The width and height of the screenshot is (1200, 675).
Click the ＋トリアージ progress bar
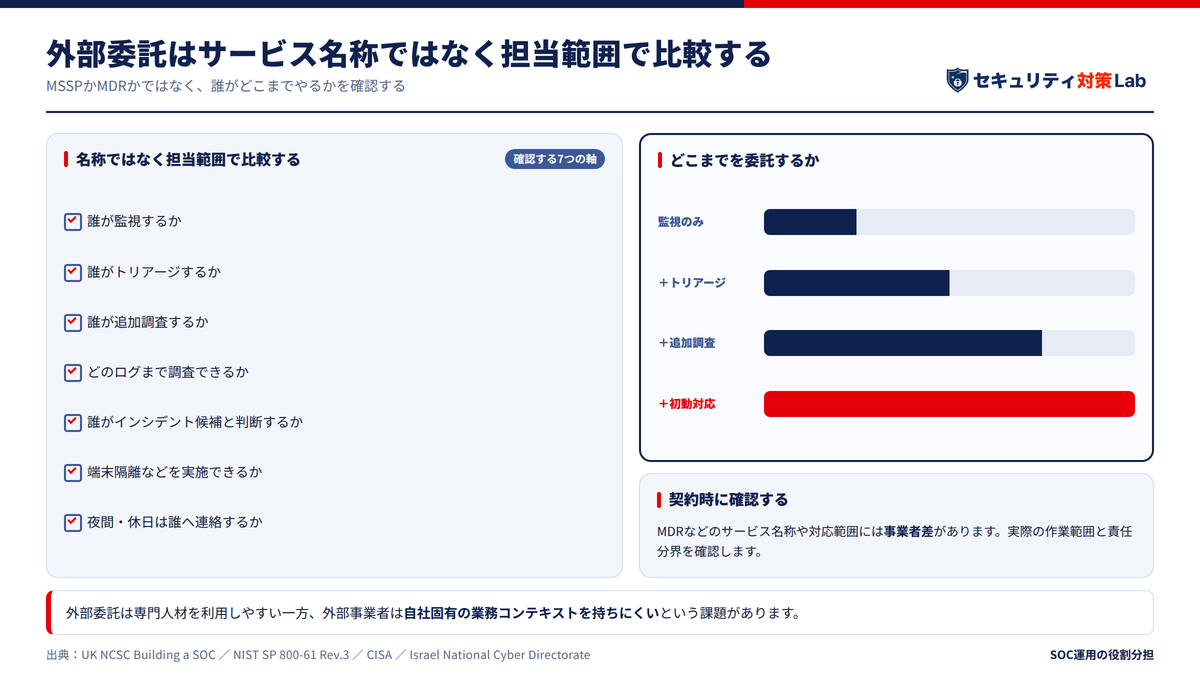click(949, 283)
